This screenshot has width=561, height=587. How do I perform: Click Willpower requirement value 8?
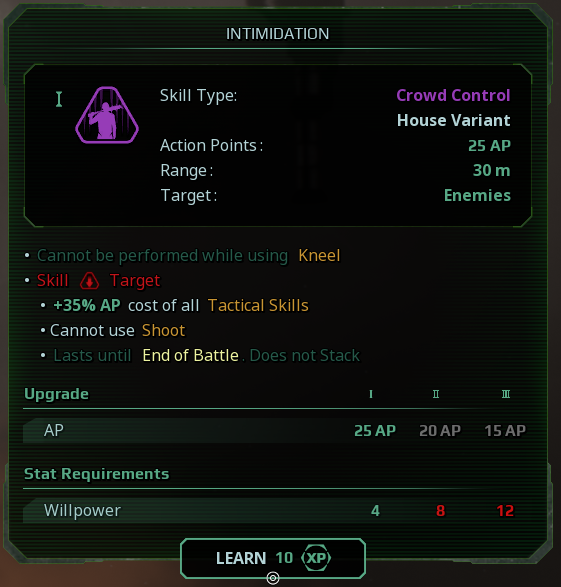point(440,511)
